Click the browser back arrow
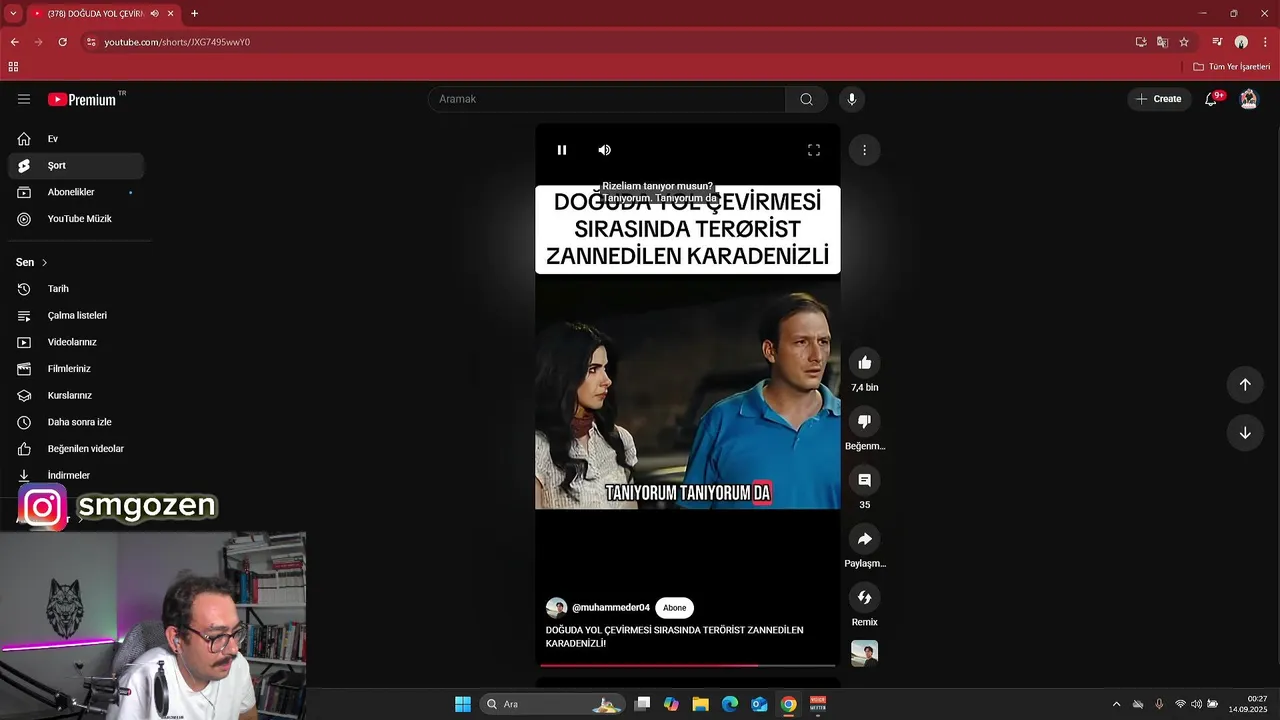 14,42
